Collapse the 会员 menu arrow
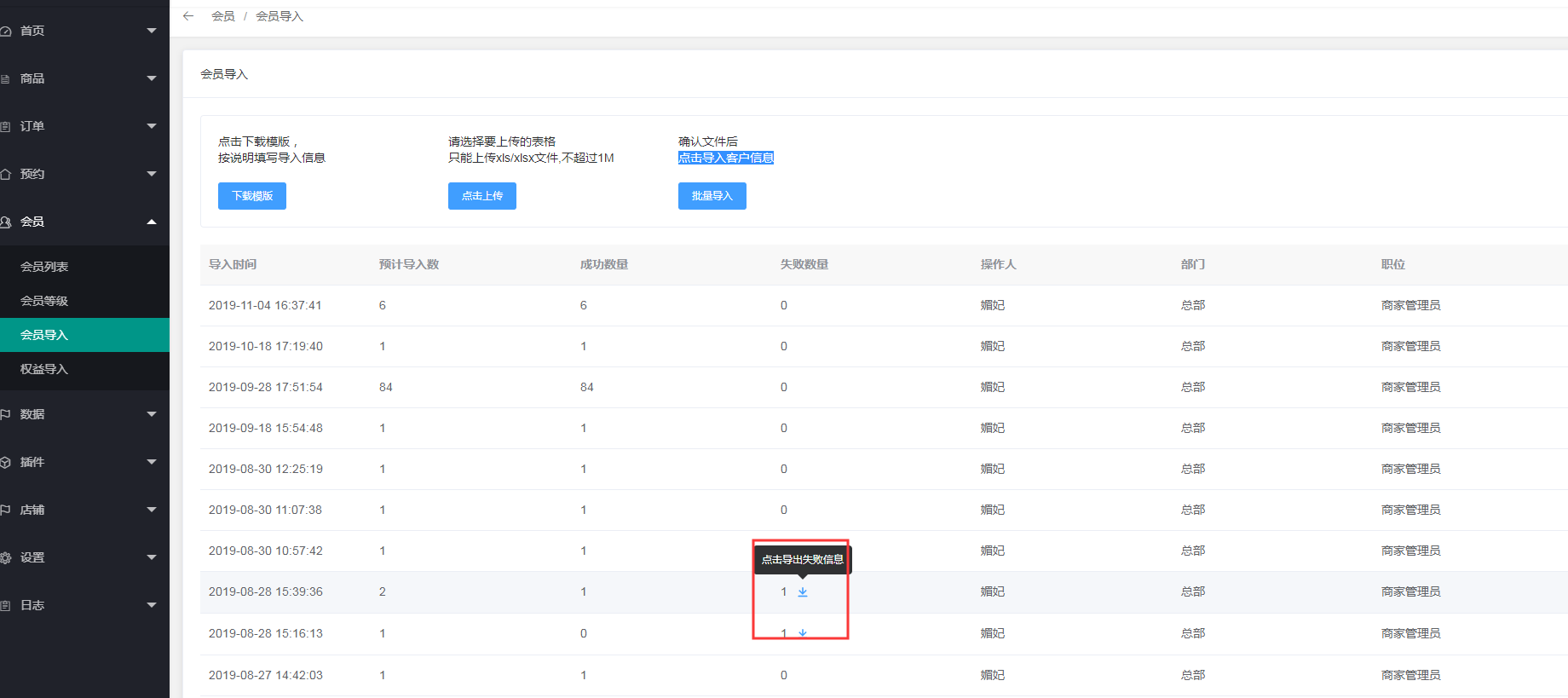This screenshot has width=1568, height=698. coord(152,222)
